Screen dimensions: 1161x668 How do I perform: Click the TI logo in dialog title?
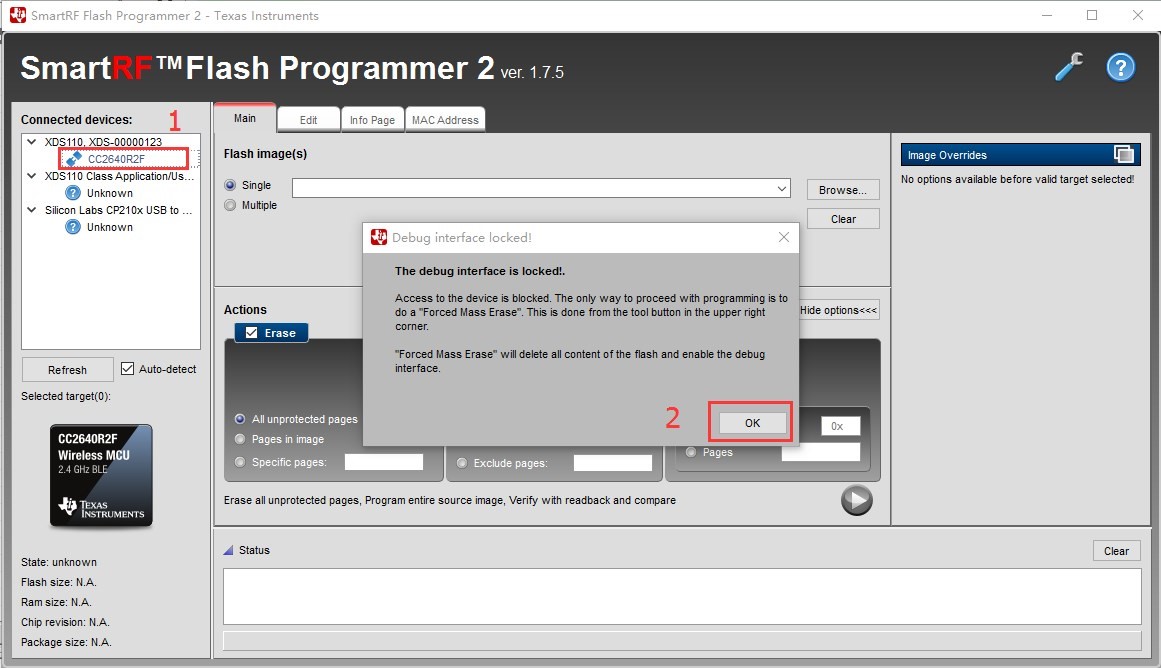[379, 237]
